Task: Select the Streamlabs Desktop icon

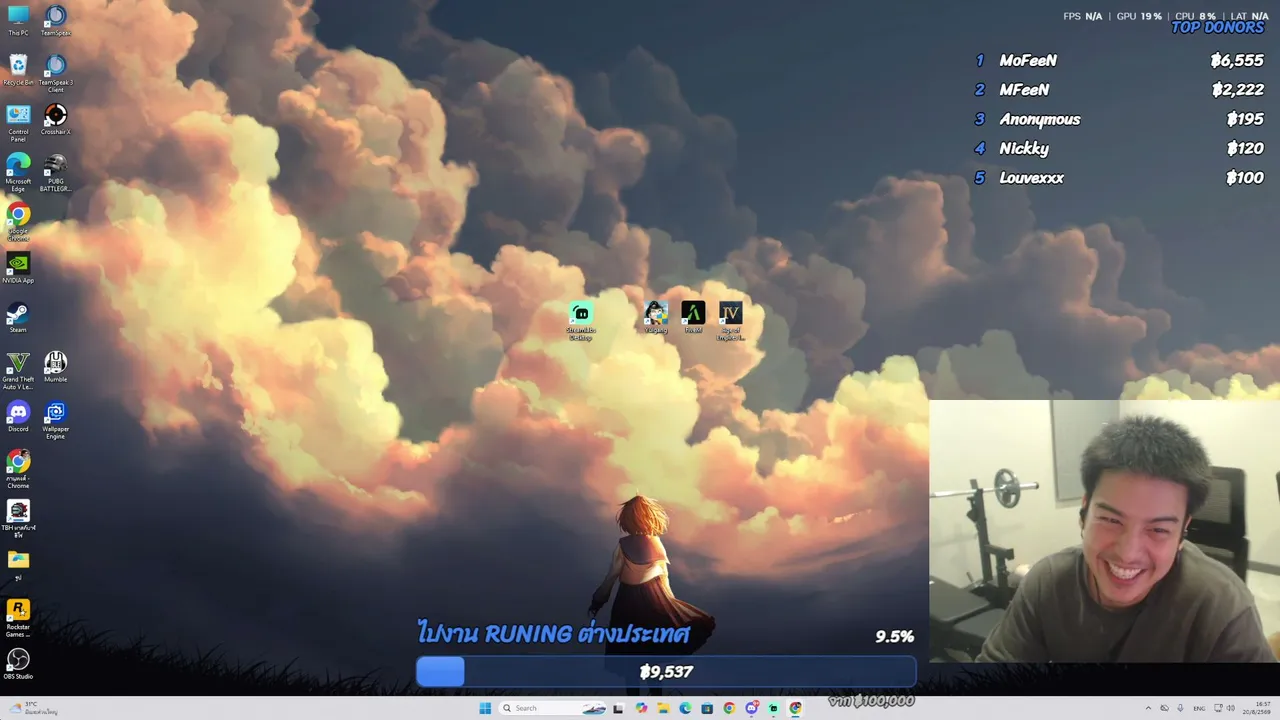Action: point(581,321)
